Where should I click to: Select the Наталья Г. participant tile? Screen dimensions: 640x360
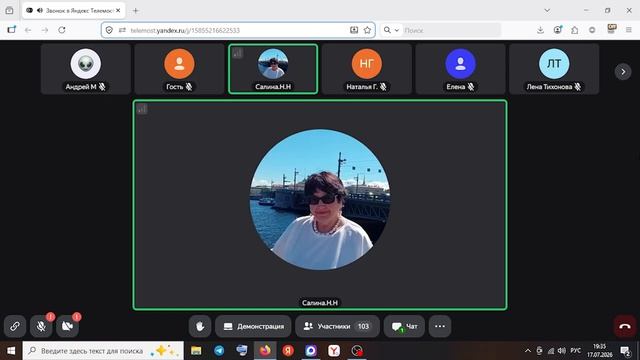point(367,69)
